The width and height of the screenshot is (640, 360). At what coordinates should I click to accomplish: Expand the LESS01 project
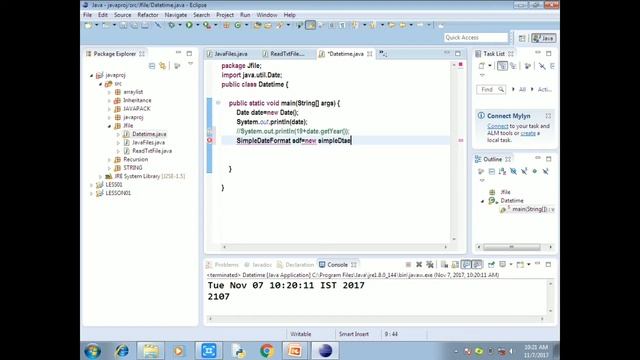tap(91, 185)
